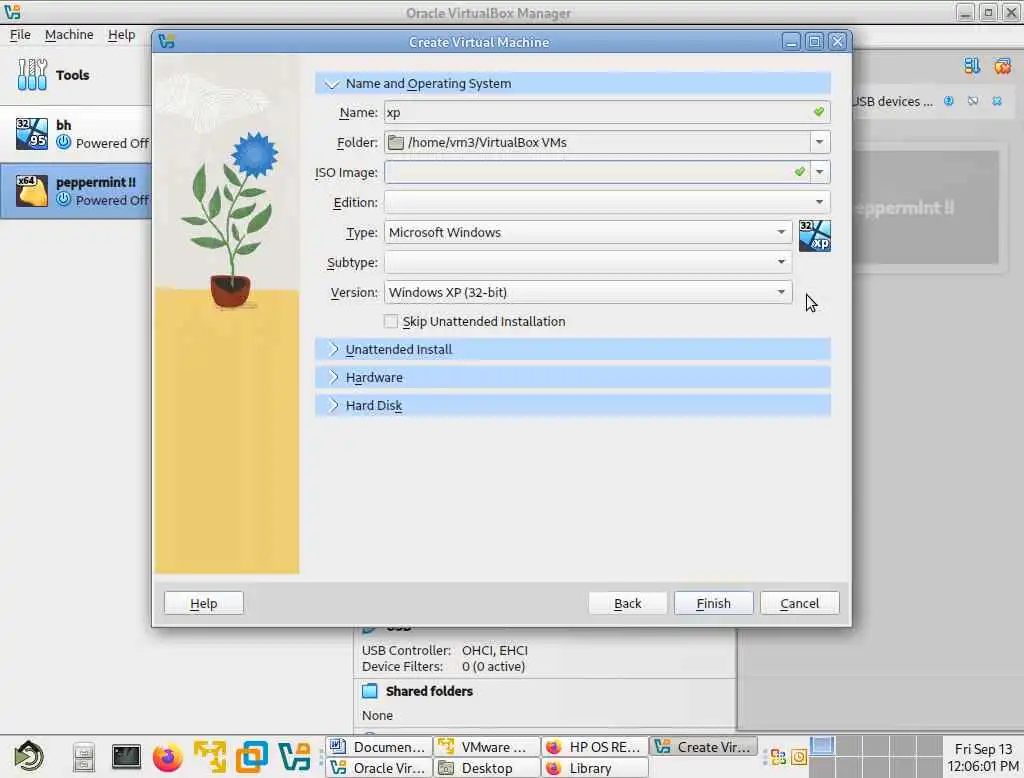Open the Peppermint start menu icon
This screenshot has width=1024, height=778.
(29, 756)
